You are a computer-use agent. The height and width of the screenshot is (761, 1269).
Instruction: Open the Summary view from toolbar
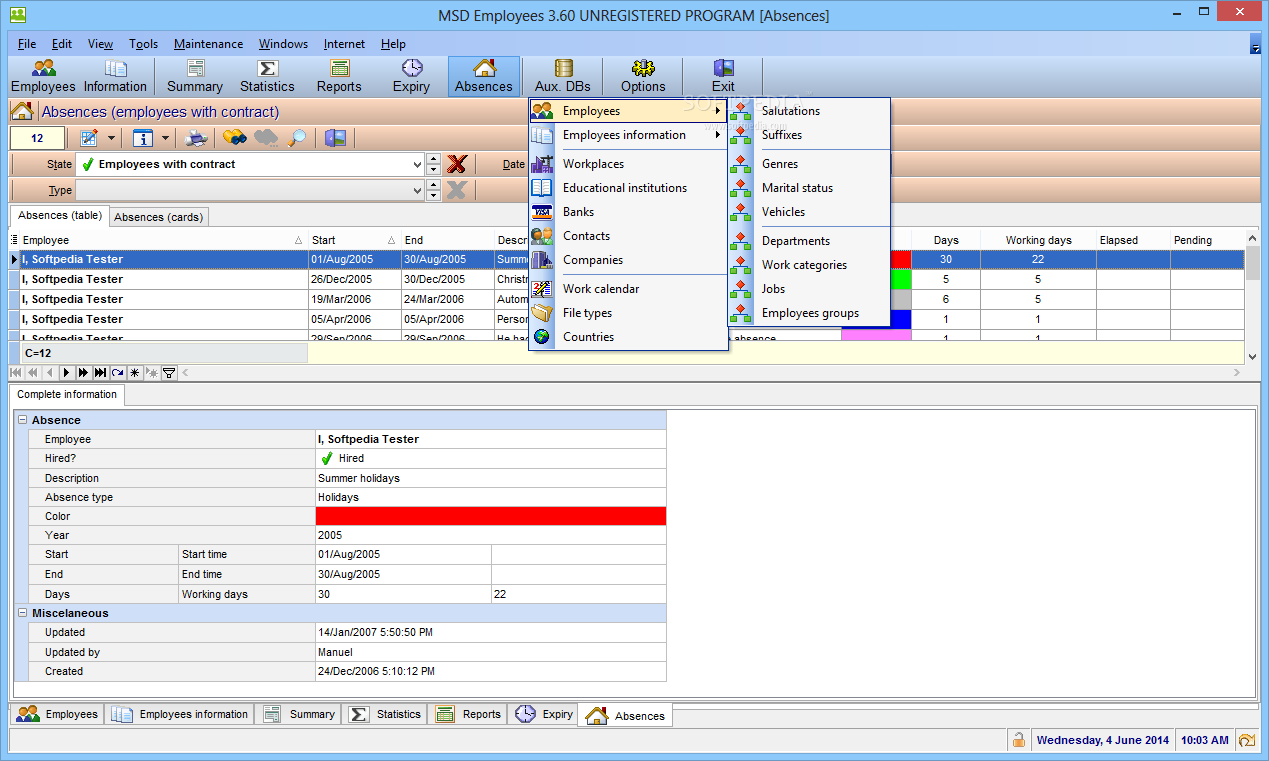(x=195, y=76)
